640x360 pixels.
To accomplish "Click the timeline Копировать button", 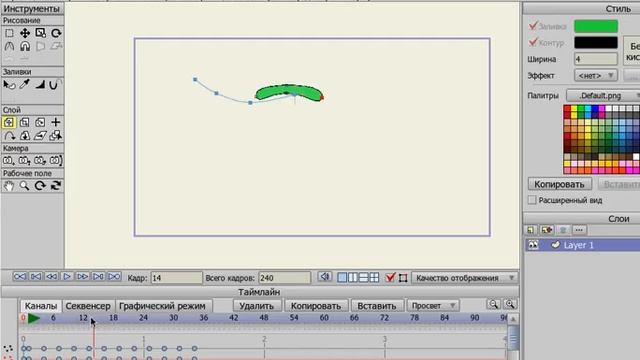I will coord(316,306).
